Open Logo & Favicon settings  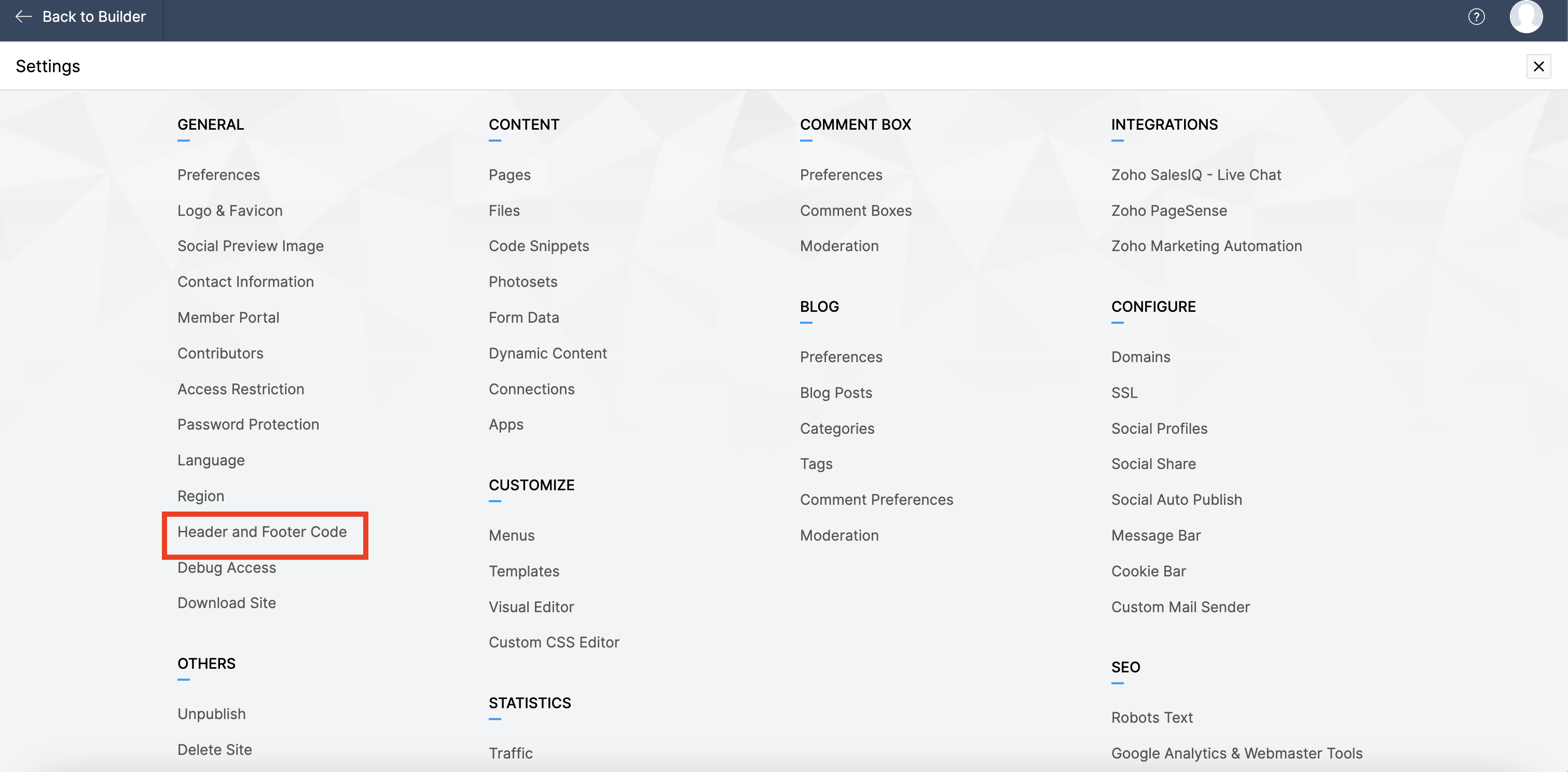[x=229, y=211]
